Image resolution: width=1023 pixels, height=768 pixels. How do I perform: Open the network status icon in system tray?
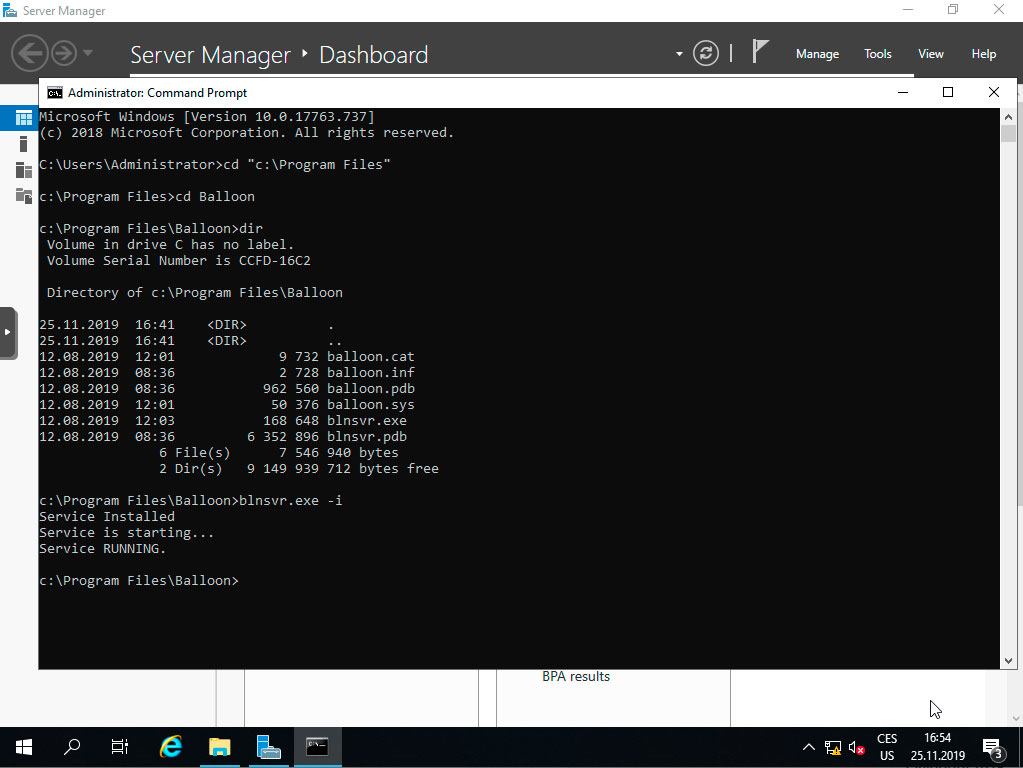coord(831,746)
